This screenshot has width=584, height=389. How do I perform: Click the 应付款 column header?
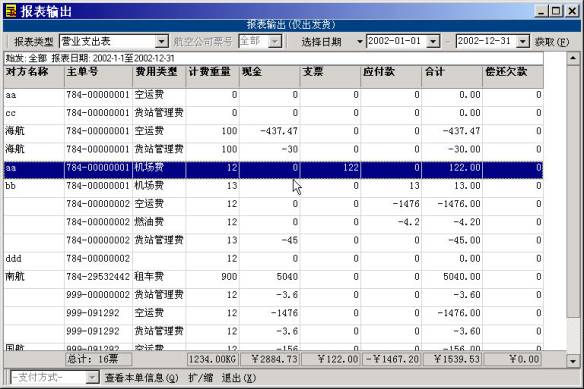pyautogui.click(x=391, y=77)
